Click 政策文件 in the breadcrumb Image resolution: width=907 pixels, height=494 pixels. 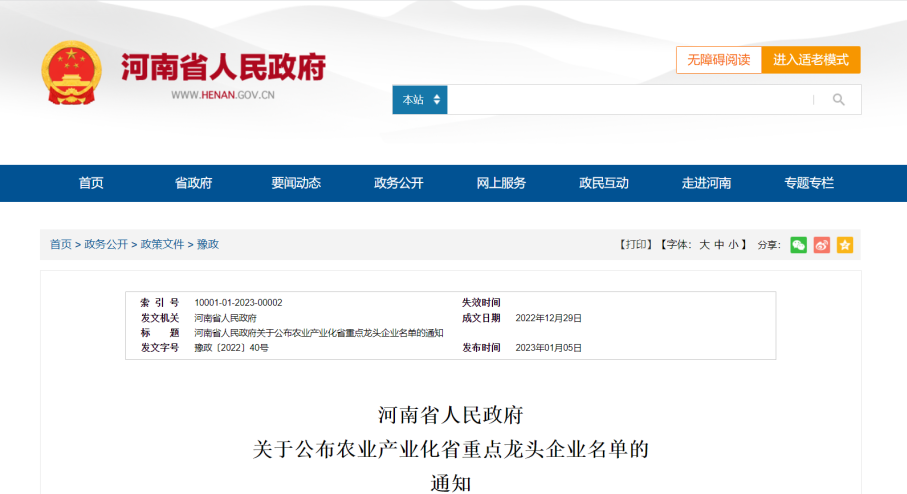click(x=162, y=244)
